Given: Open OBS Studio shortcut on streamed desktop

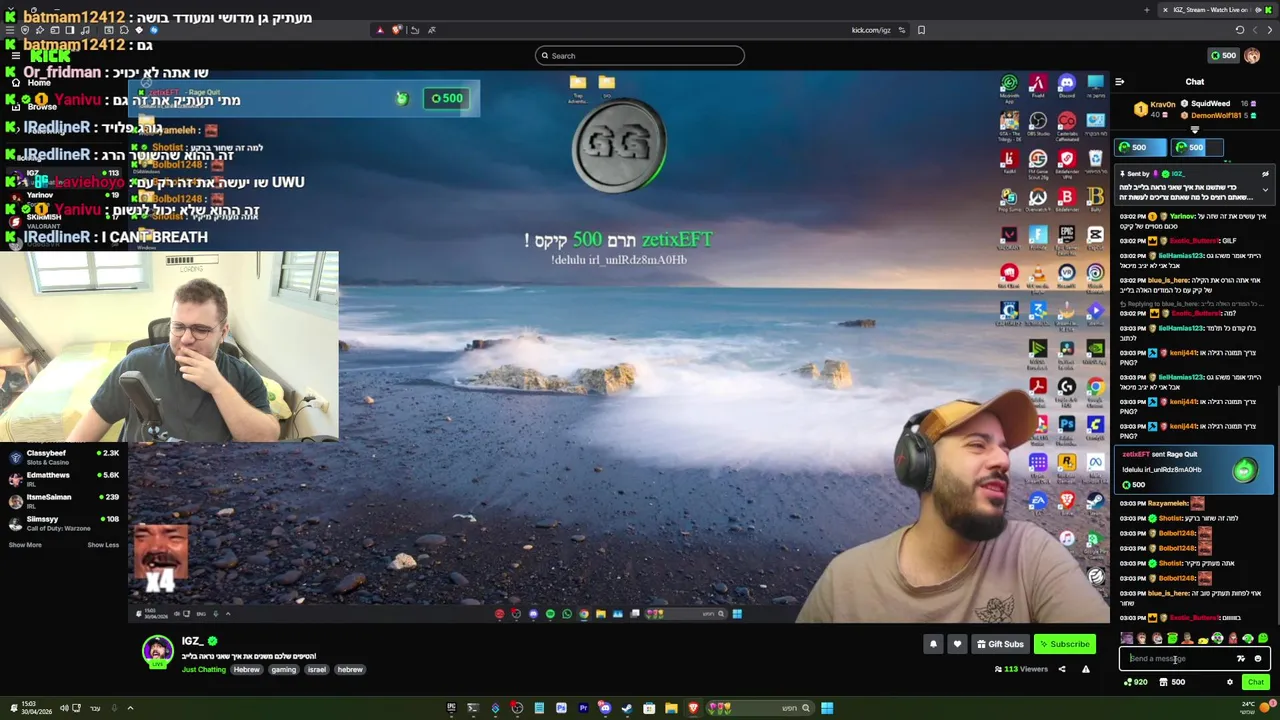Looking at the screenshot, I should pyautogui.click(x=1039, y=120).
